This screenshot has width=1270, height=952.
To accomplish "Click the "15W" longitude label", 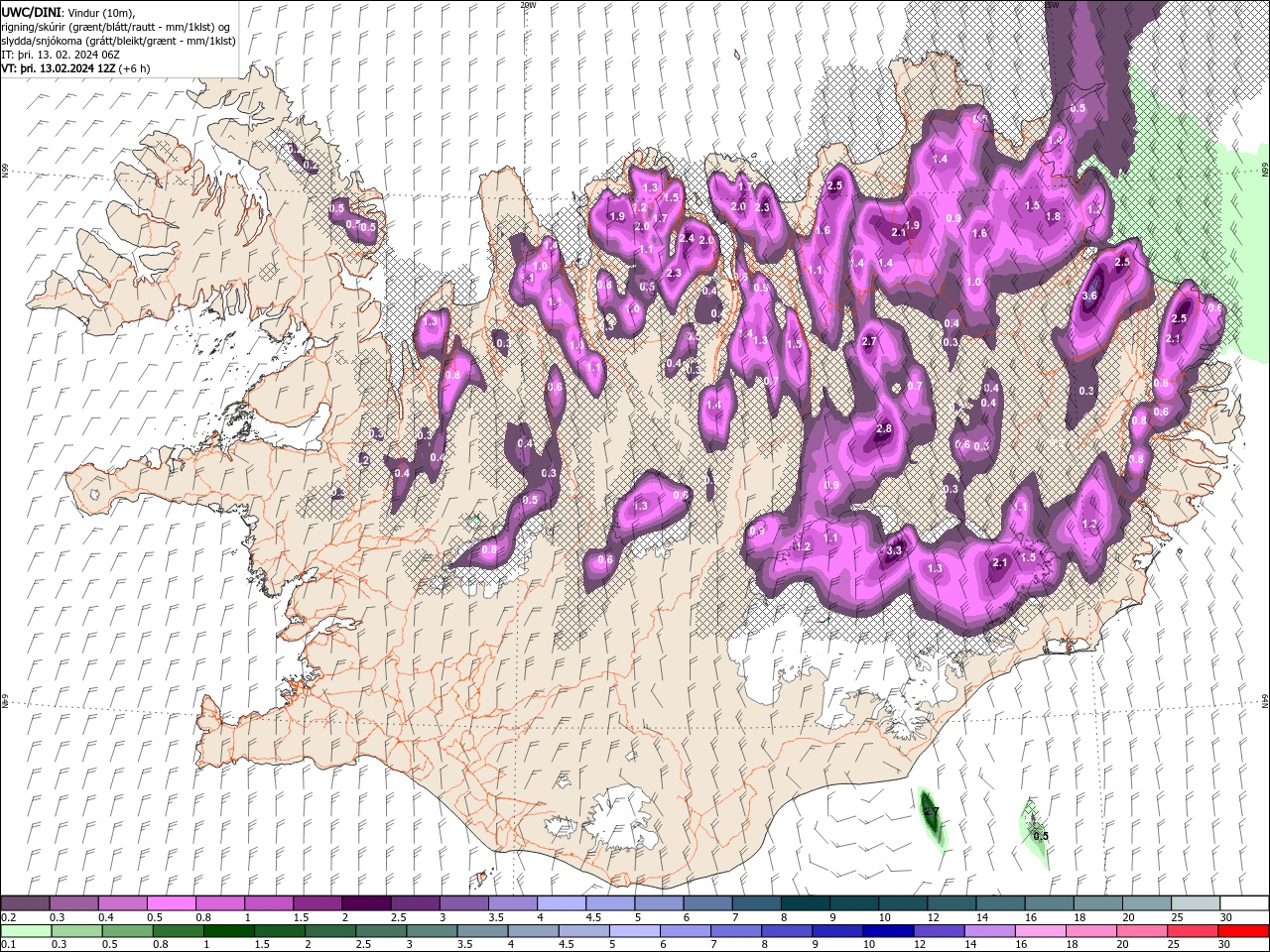I will [1051, 5].
